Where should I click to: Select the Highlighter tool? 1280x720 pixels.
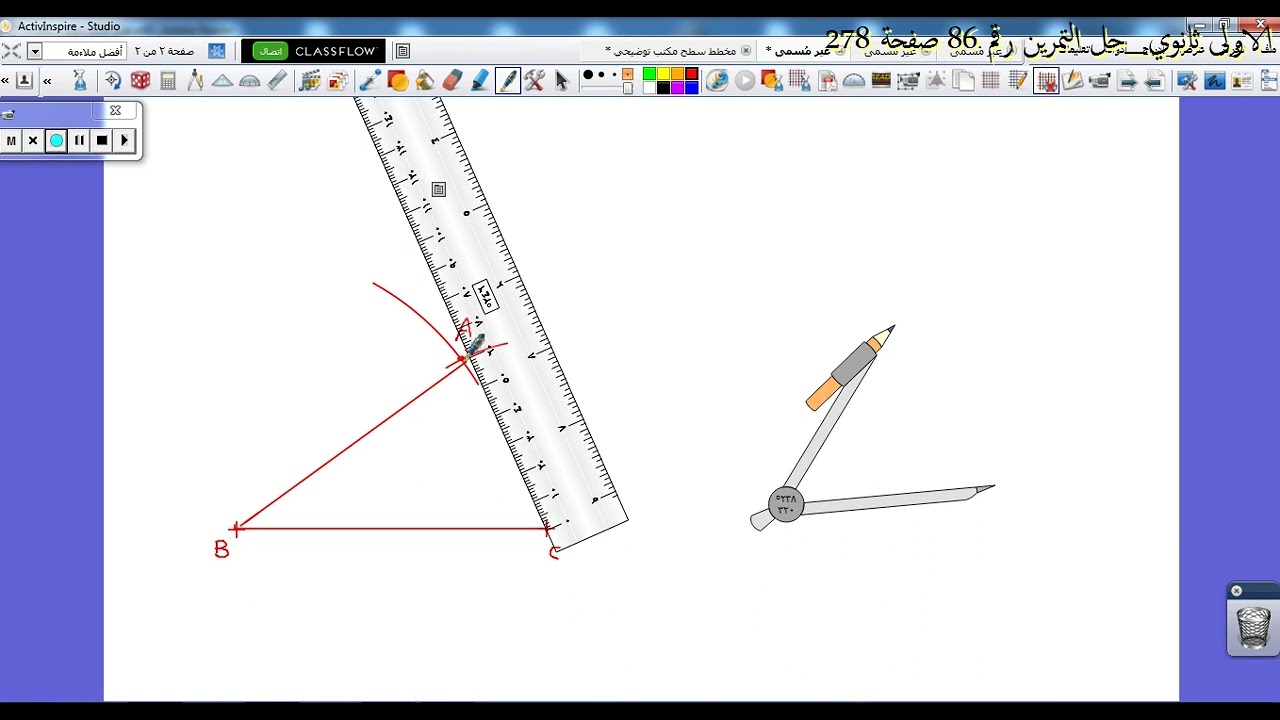[x=480, y=80]
